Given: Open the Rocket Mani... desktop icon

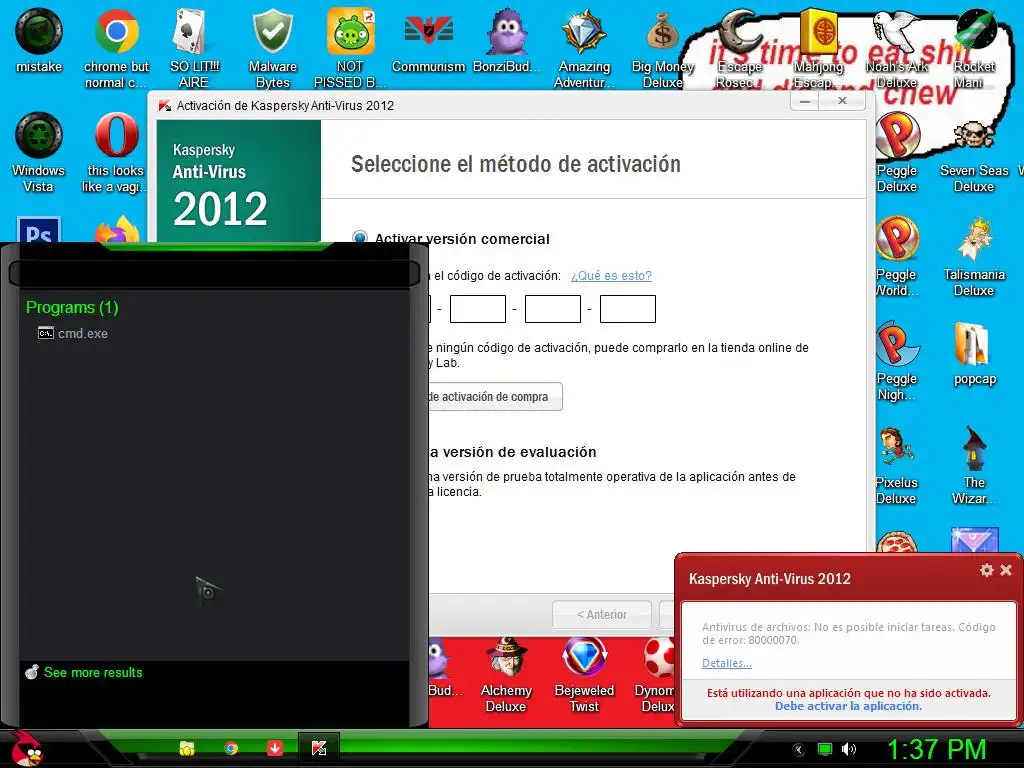Looking at the screenshot, I should click(x=974, y=48).
